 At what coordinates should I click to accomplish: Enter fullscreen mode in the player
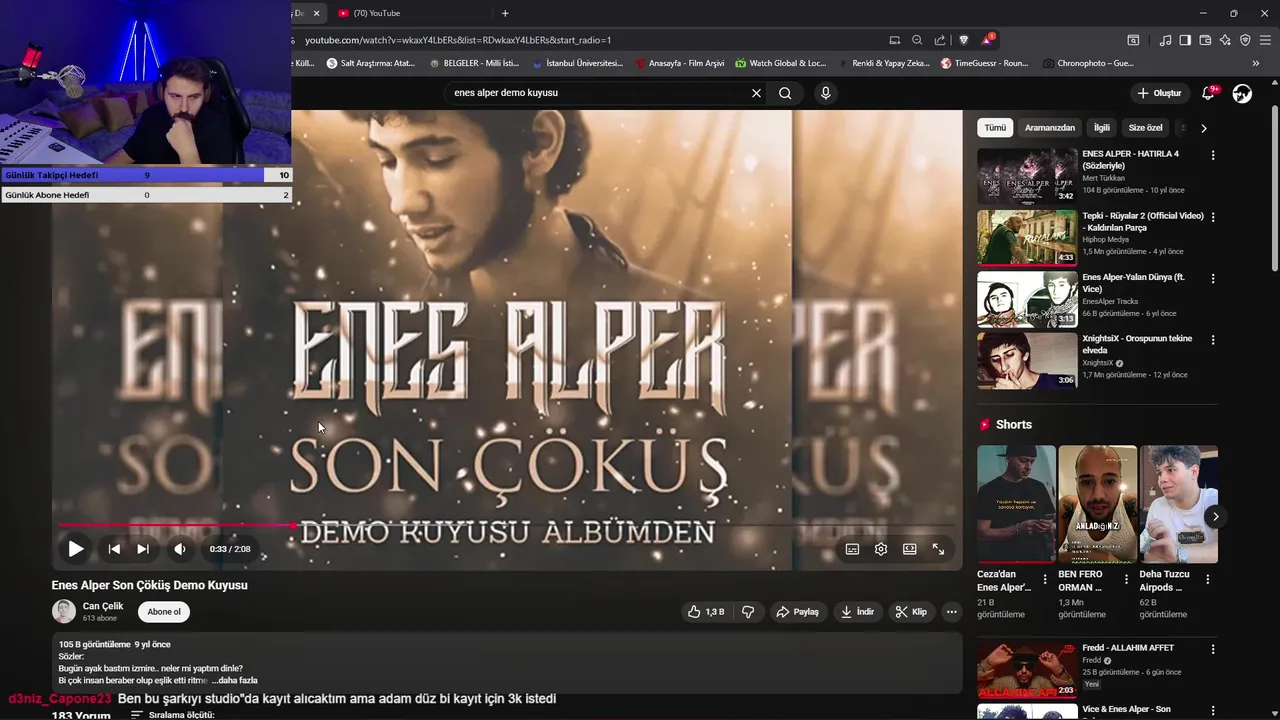(938, 549)
